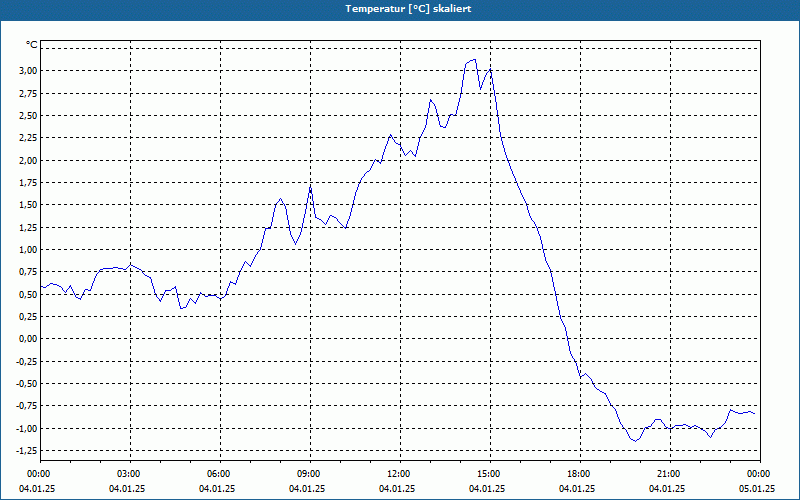Click the 1,00 y-axis value
The height and width of the screenshot is (500, 800).
pyautogui.click(x=29, y=249)
